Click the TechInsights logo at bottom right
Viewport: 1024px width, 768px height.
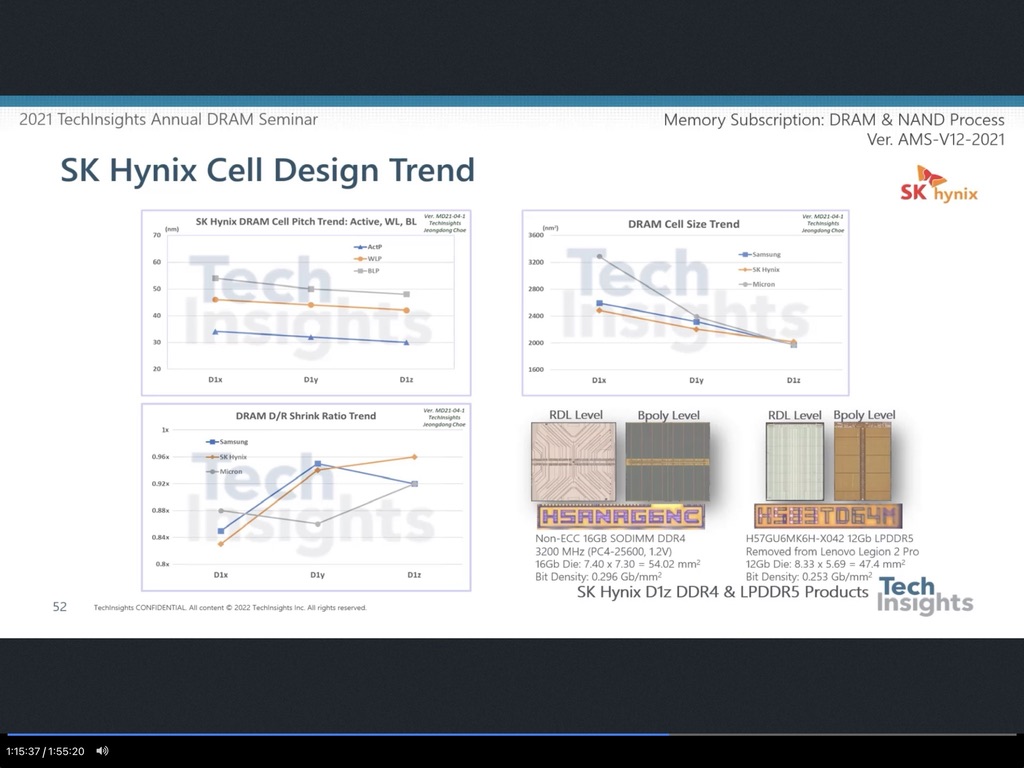924,595
